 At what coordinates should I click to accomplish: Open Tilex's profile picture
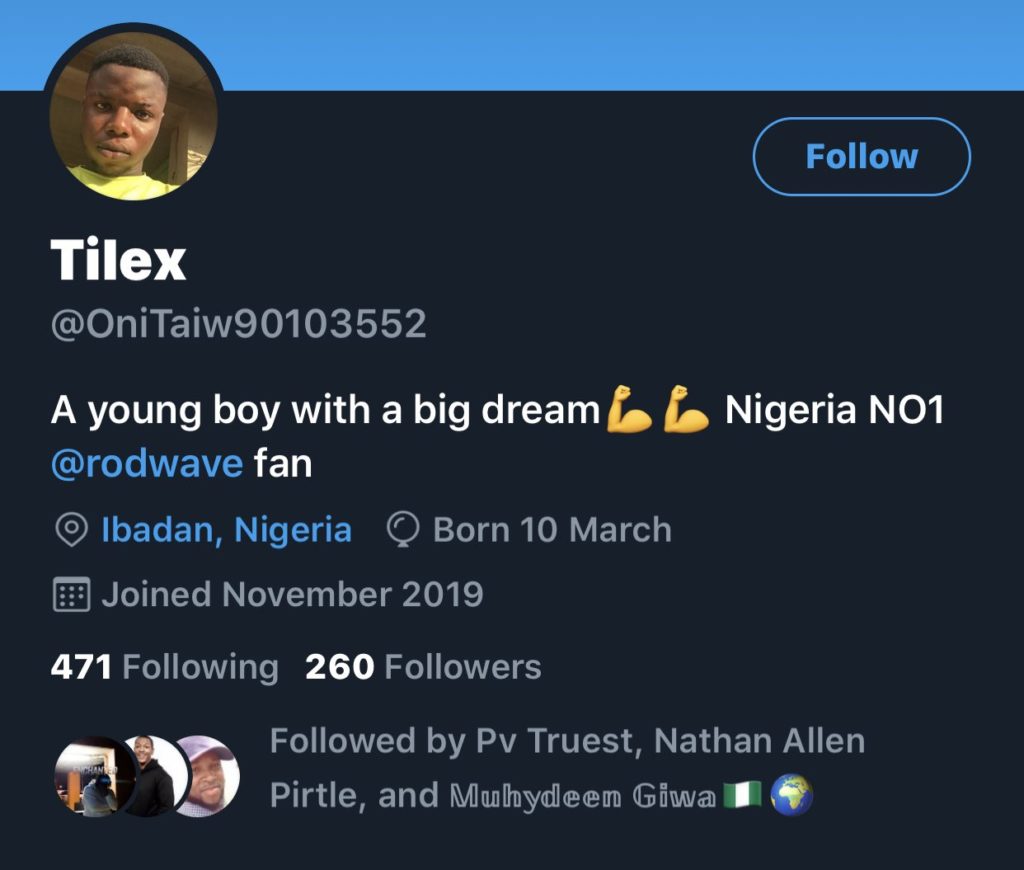tap(134, 115)
